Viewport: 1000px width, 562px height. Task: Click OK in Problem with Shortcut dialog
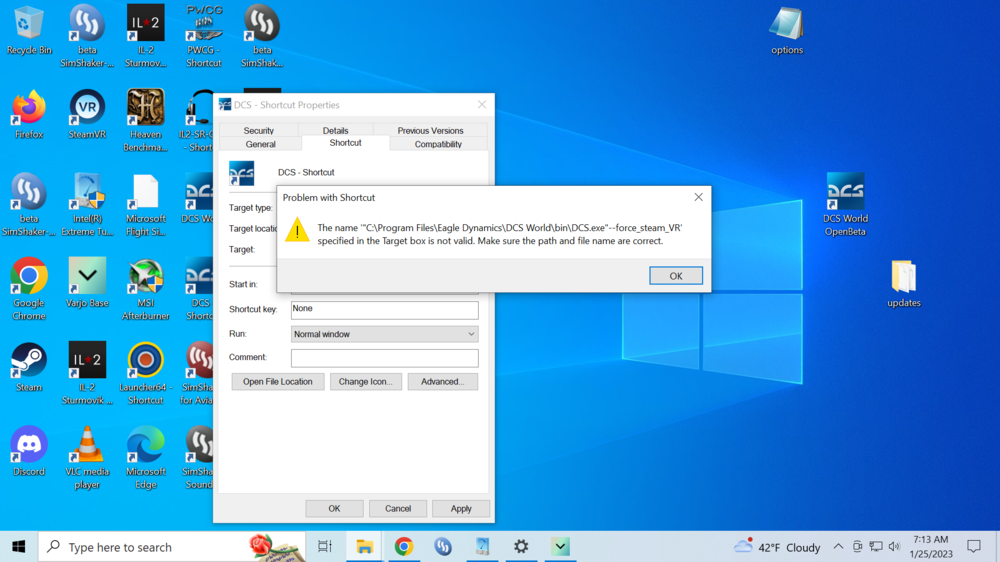click(x=675, y=276)
